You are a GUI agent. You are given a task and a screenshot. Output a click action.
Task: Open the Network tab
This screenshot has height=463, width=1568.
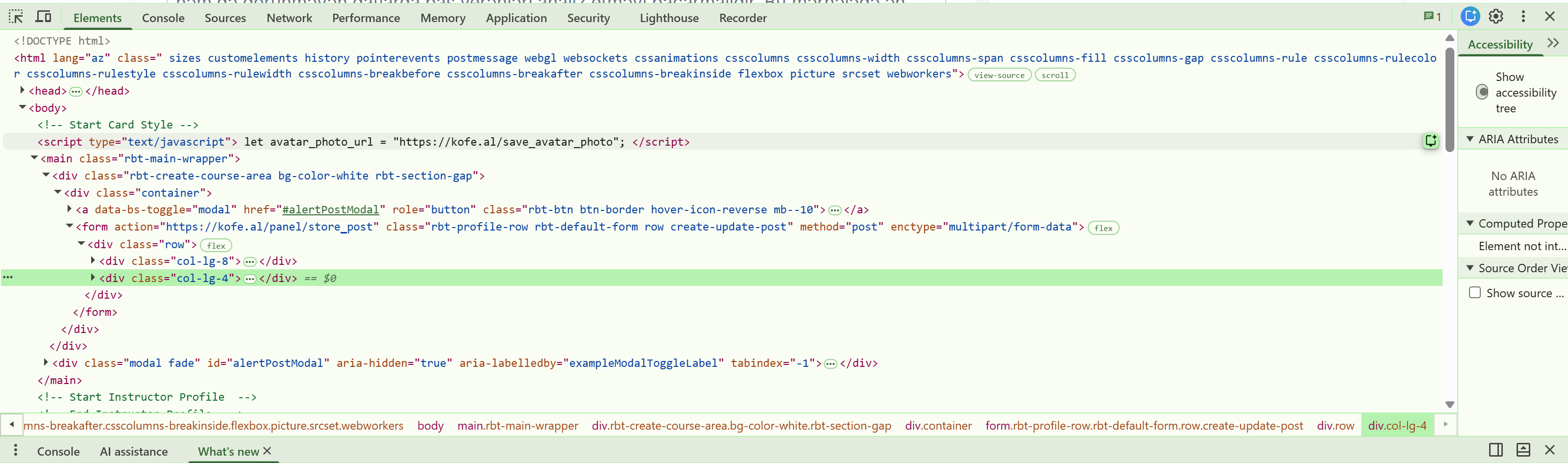click(x=289, y=18)
